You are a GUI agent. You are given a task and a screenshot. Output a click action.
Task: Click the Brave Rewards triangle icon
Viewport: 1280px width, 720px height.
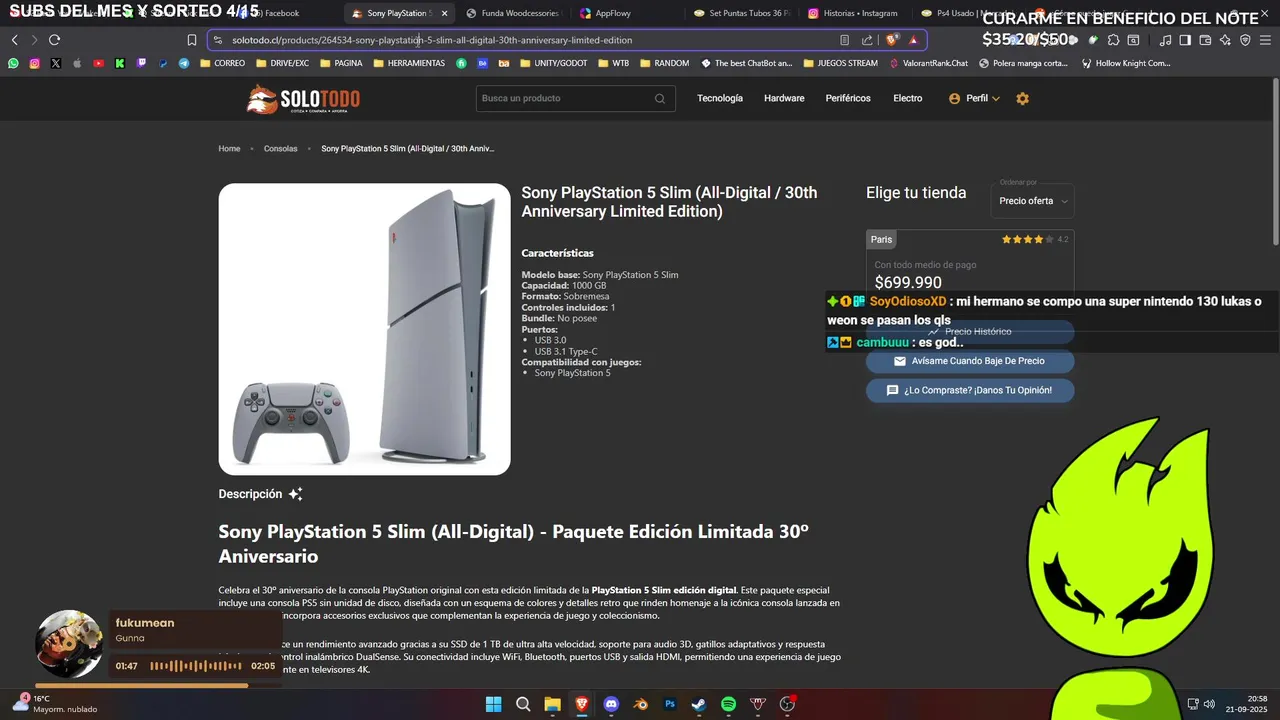tap(913, 40)
